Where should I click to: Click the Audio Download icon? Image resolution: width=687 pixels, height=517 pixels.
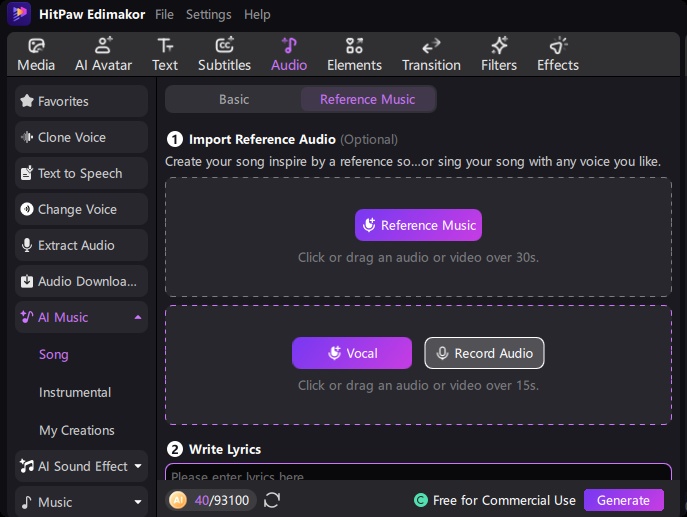(27, 281)
